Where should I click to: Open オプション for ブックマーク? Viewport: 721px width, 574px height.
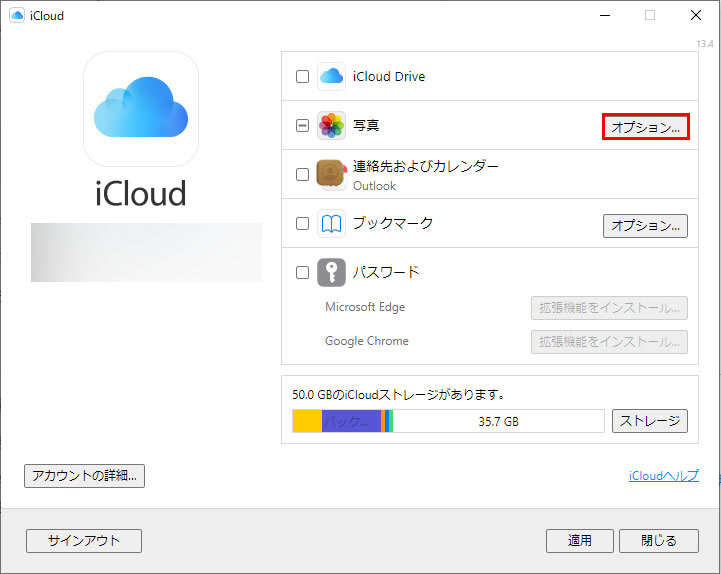(646, 225)
